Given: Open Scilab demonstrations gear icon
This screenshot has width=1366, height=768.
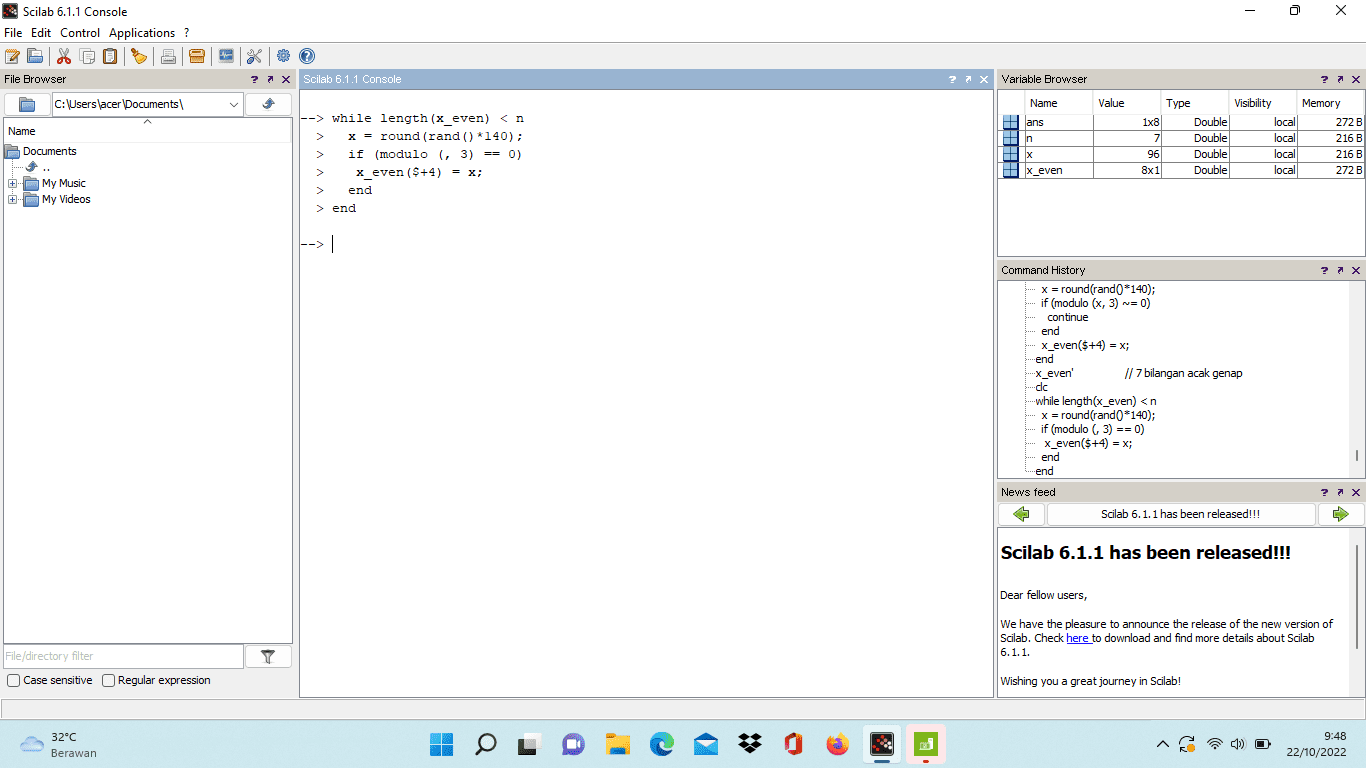Looking at the screenshot, I should point(284,56).
